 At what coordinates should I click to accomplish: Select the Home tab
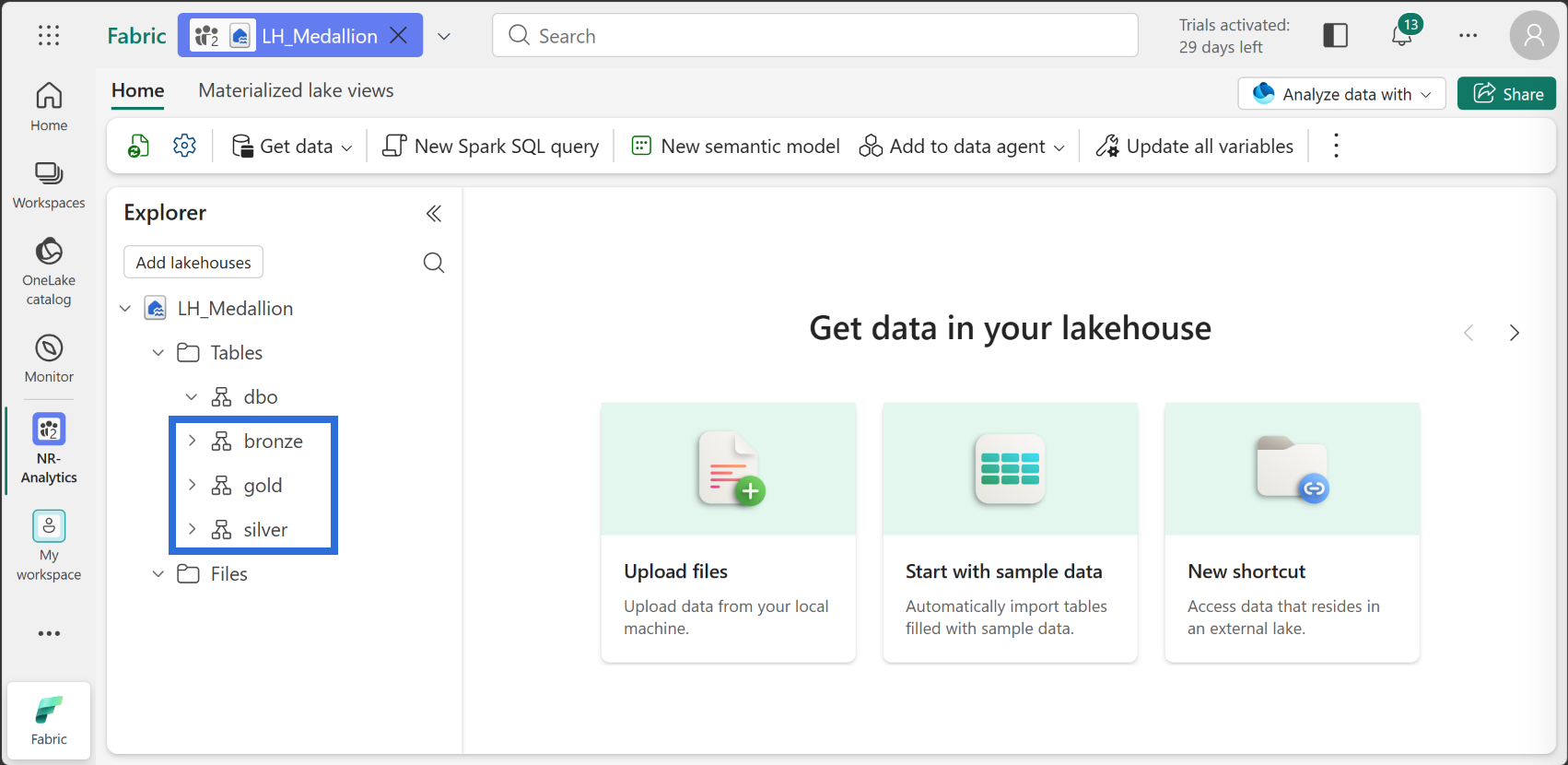[x=138, y=90]
